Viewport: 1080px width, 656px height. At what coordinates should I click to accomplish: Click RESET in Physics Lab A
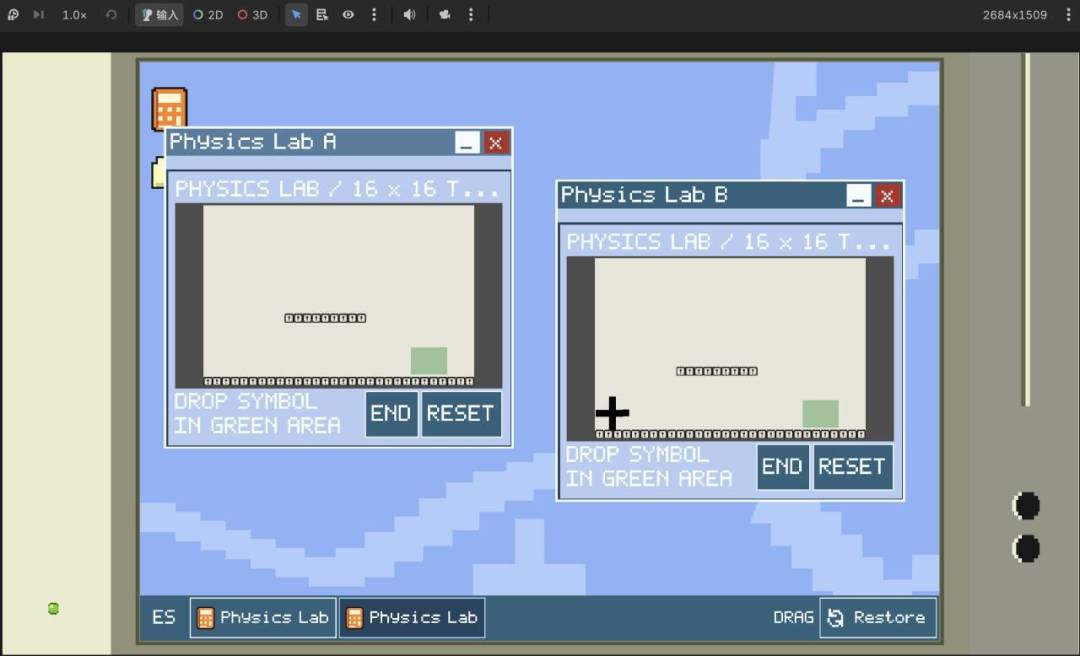(x=461, y=413)
